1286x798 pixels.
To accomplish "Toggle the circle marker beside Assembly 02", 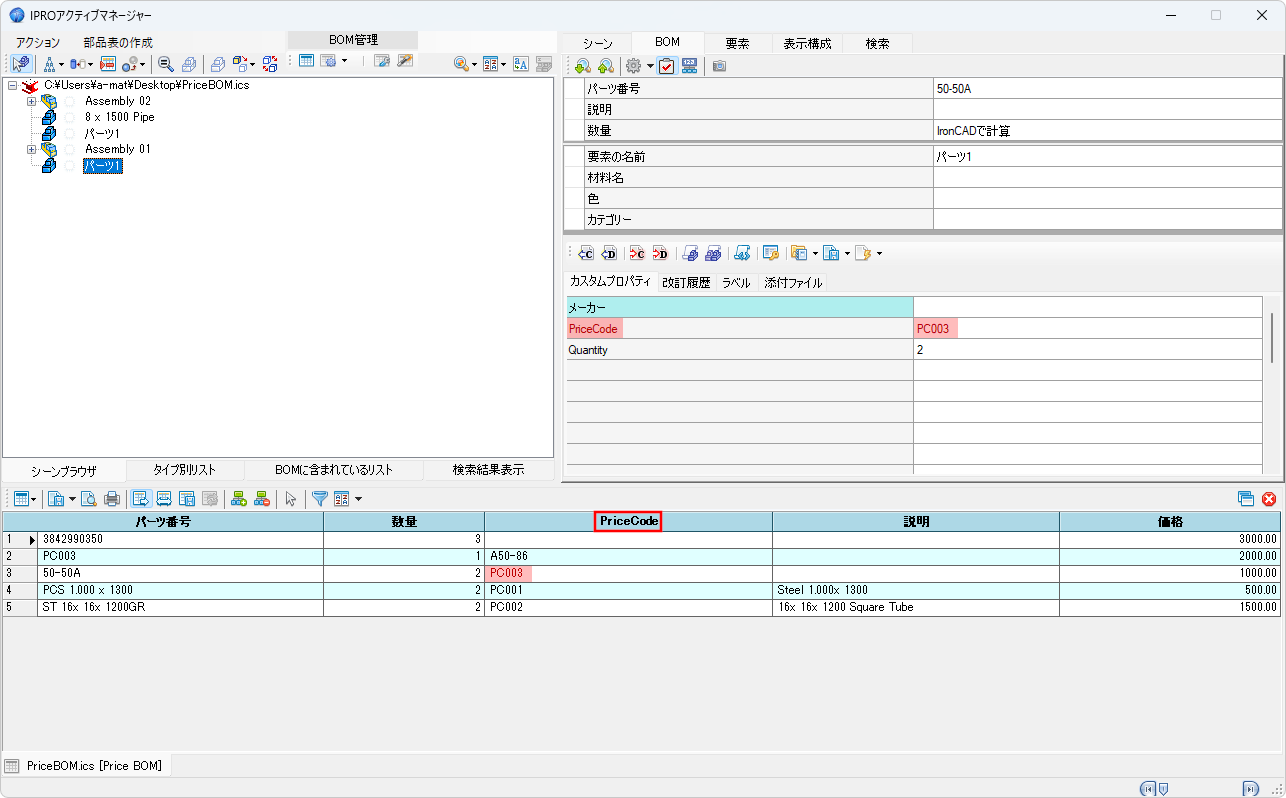I will pos(70,101).
